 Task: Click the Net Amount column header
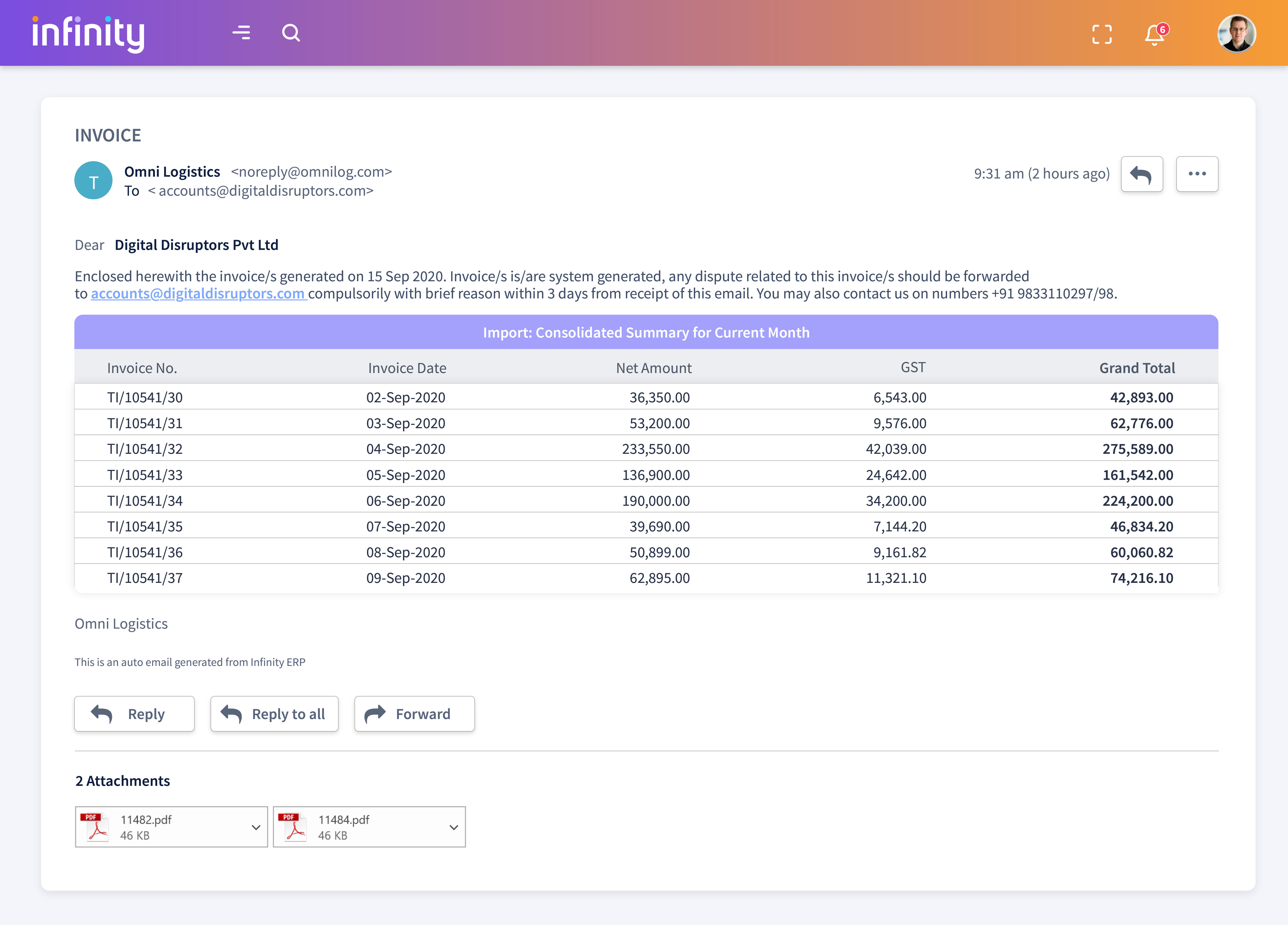pos(654,368)
